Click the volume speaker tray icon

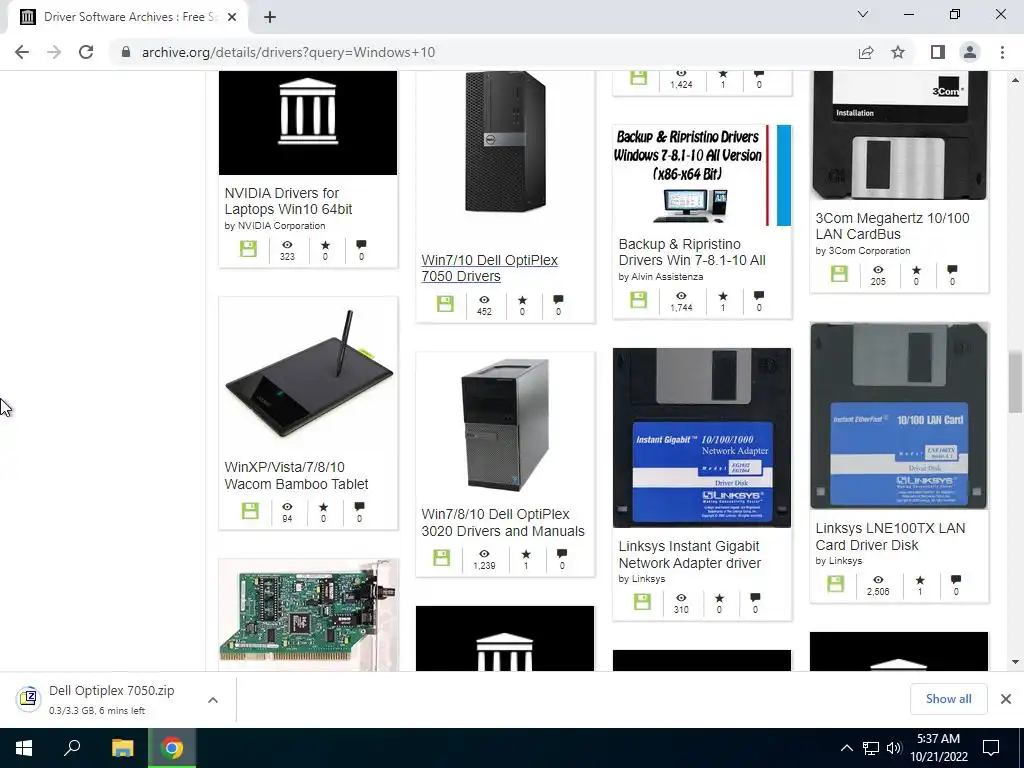tap(893, 748)
